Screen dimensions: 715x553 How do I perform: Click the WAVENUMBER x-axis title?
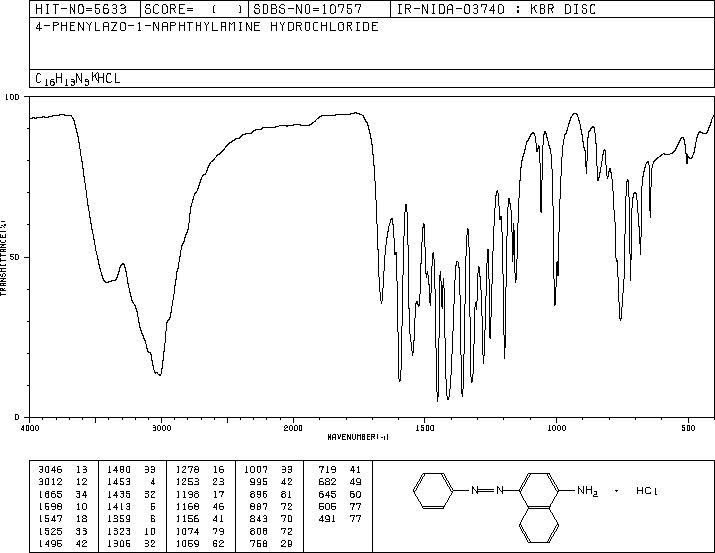click(x=358, y=437)
